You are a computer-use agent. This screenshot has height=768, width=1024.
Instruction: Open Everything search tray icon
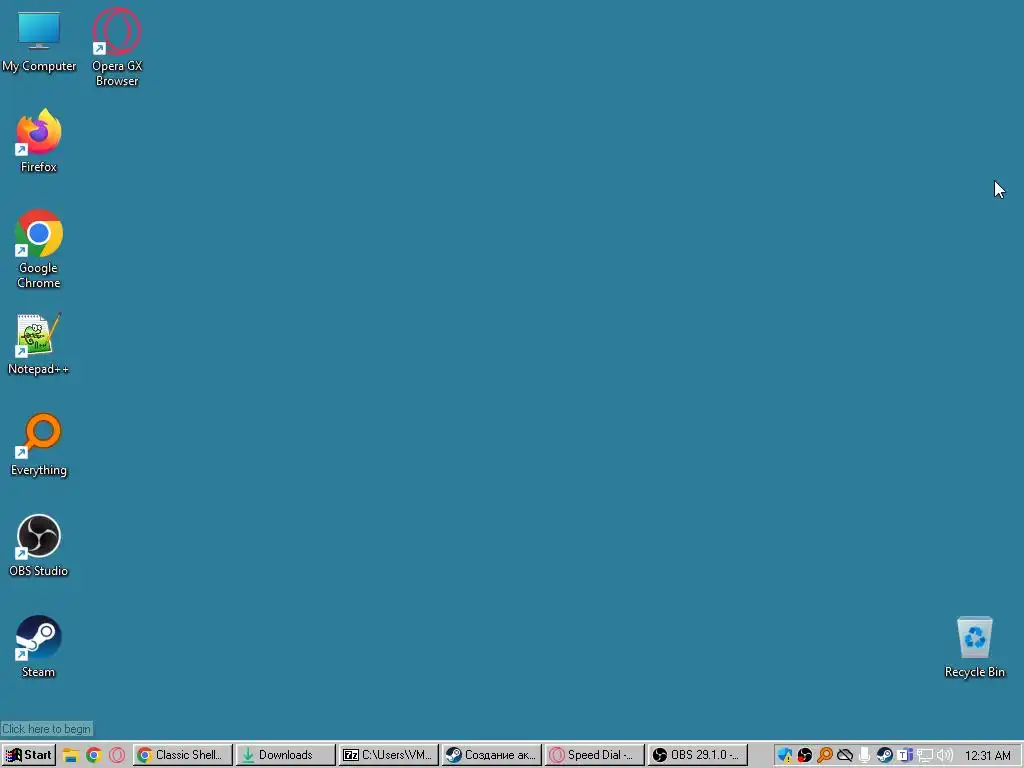(x=825, y=756)
